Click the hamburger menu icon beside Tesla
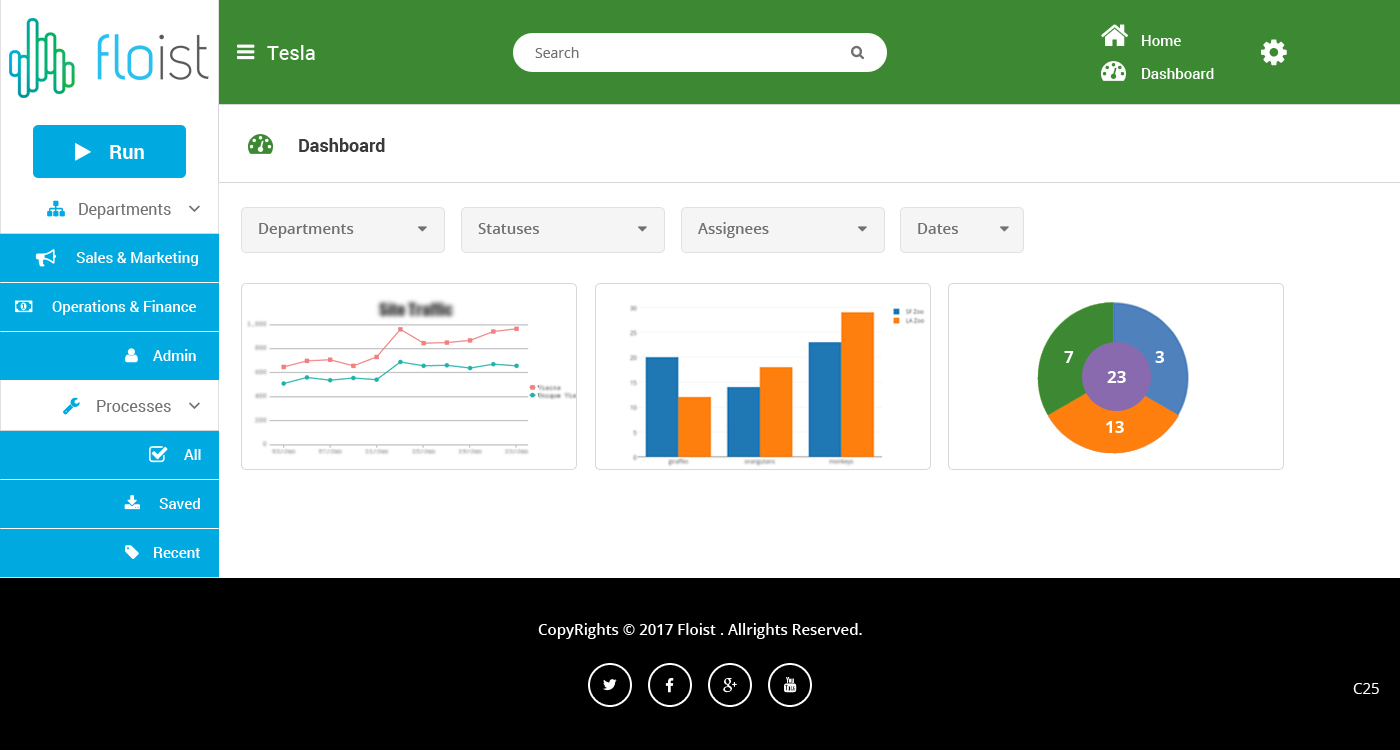Image resolution: width=1400 pixels, height=750 pixels. (x=245, y=52)
